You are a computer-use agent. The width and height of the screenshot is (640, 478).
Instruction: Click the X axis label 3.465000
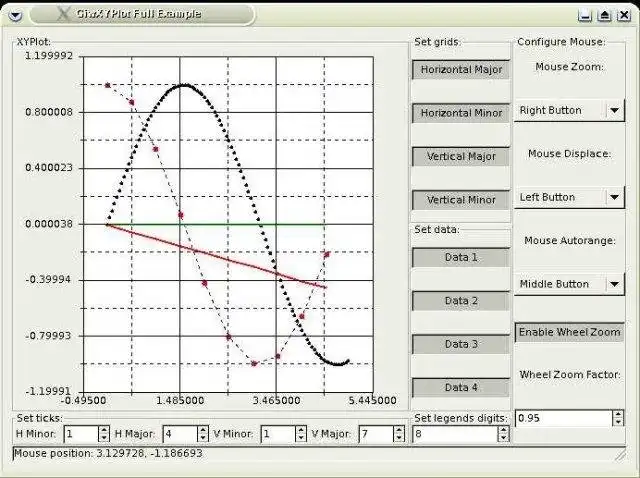click(276, 400)
